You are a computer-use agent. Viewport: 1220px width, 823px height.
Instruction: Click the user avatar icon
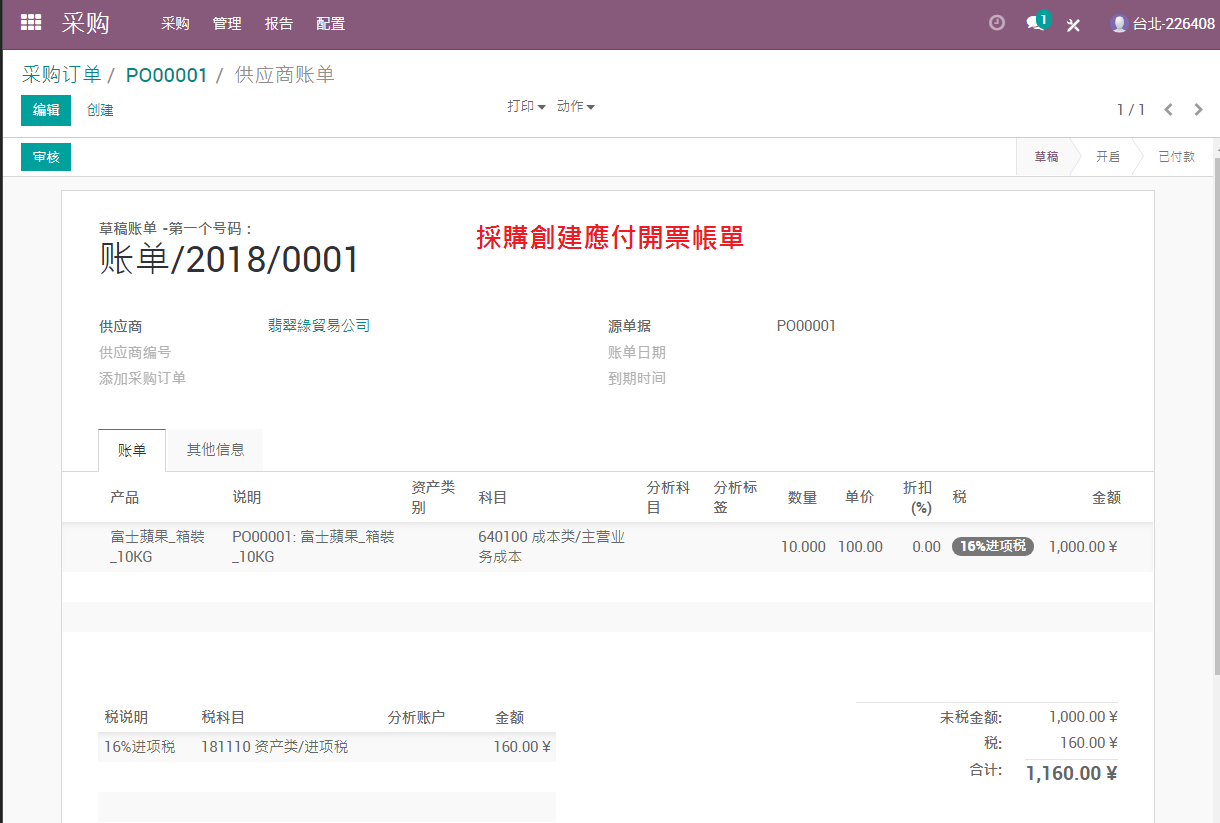[x=1120, y=23]
